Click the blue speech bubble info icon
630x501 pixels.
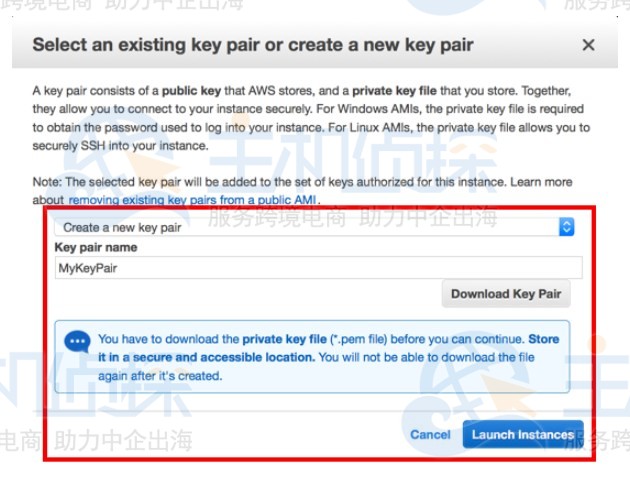point(77,342)
